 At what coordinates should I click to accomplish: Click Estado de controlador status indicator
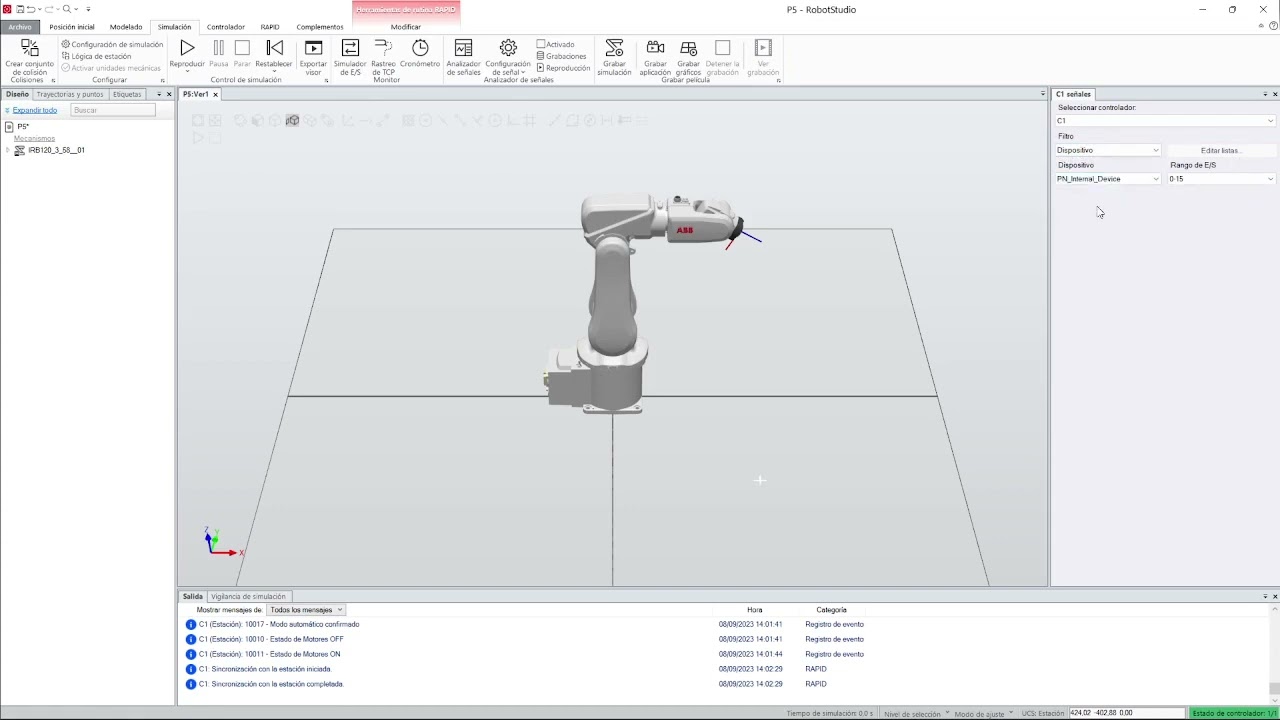pos(1234,714)
